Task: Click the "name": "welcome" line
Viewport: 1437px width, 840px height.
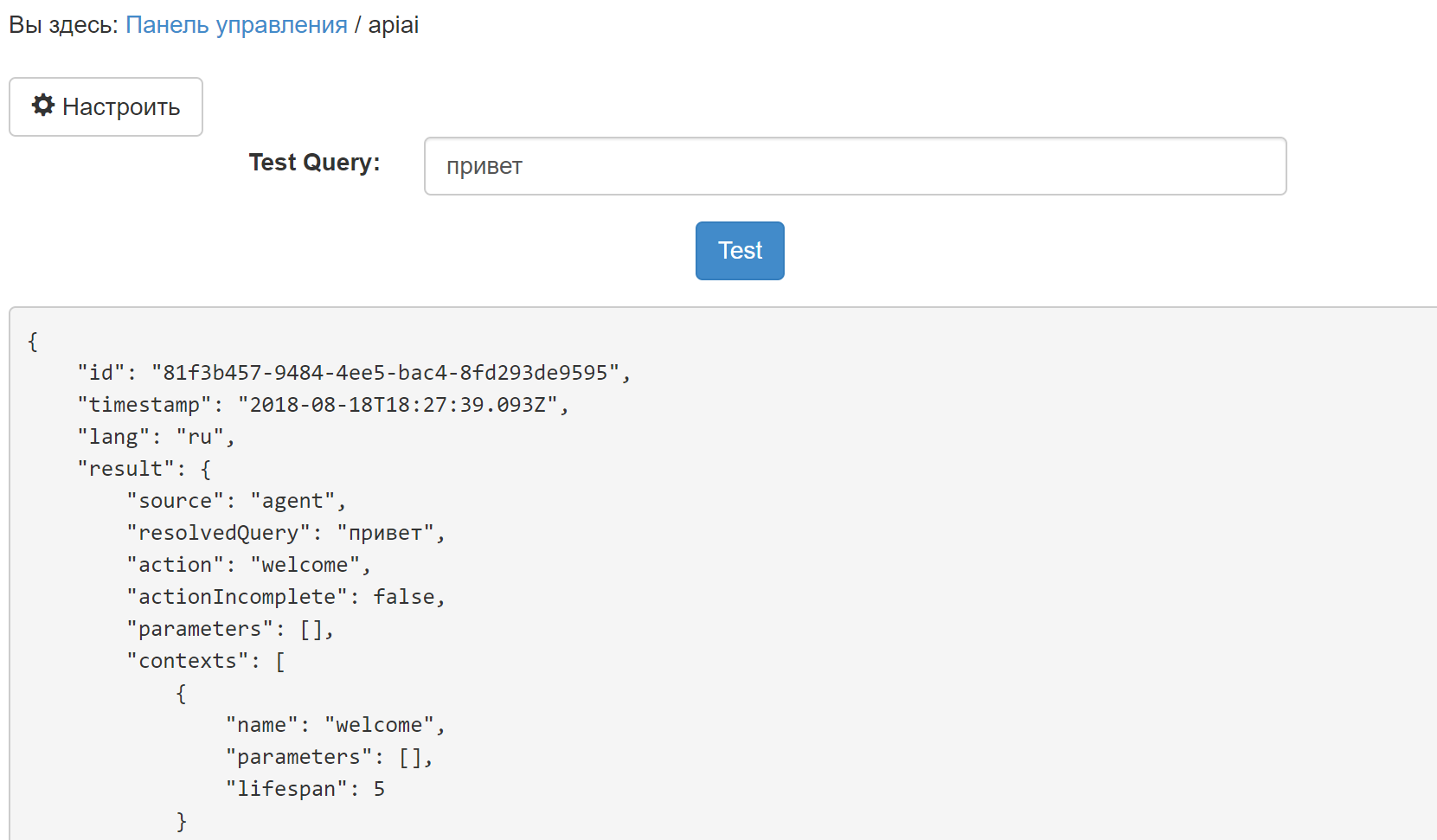Action: click(x=335, y=725)
